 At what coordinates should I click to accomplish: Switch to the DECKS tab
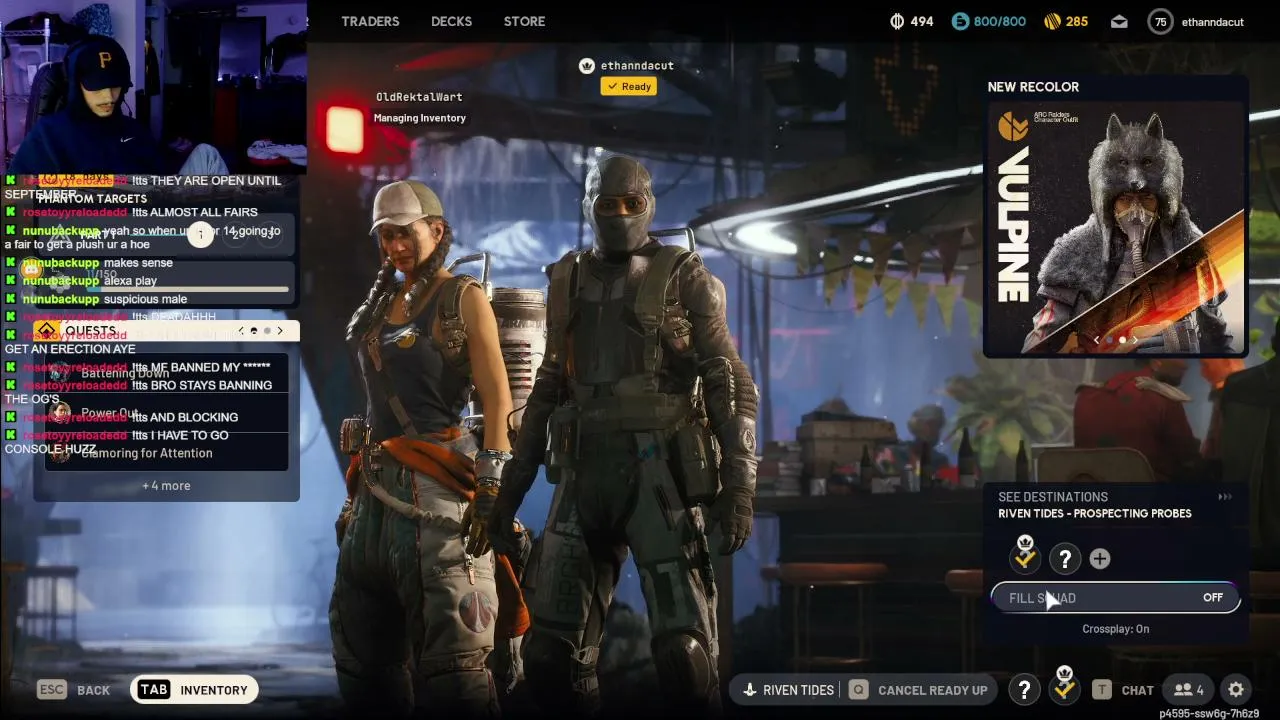451,21
